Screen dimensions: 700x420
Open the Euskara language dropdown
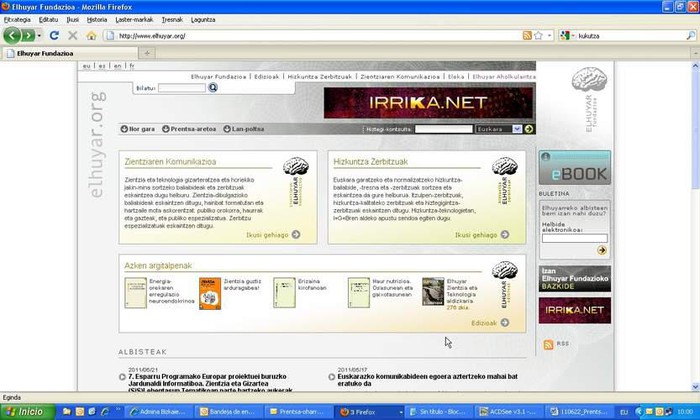coord(499,129)
